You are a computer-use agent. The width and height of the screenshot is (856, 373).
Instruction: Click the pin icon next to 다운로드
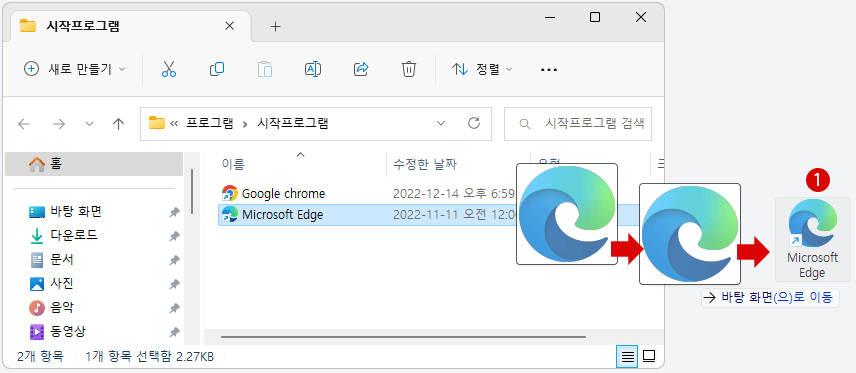click(x=174, y=236)
